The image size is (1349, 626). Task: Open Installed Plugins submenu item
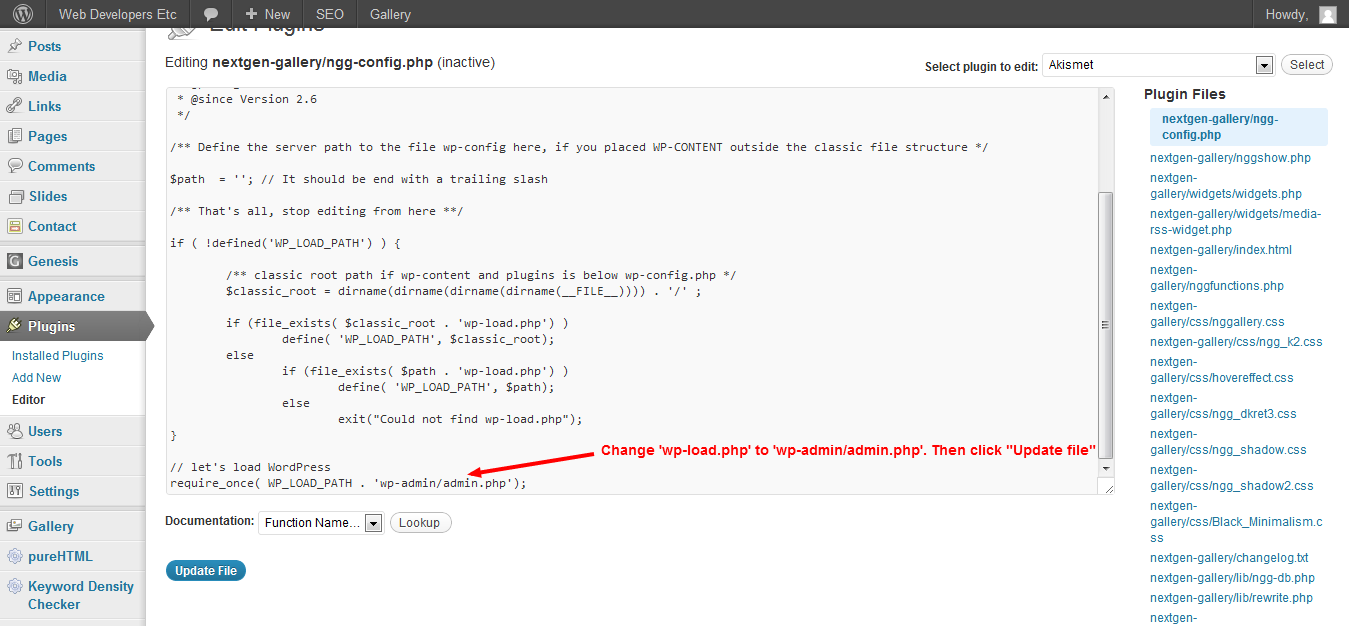[x=58, y=356]
